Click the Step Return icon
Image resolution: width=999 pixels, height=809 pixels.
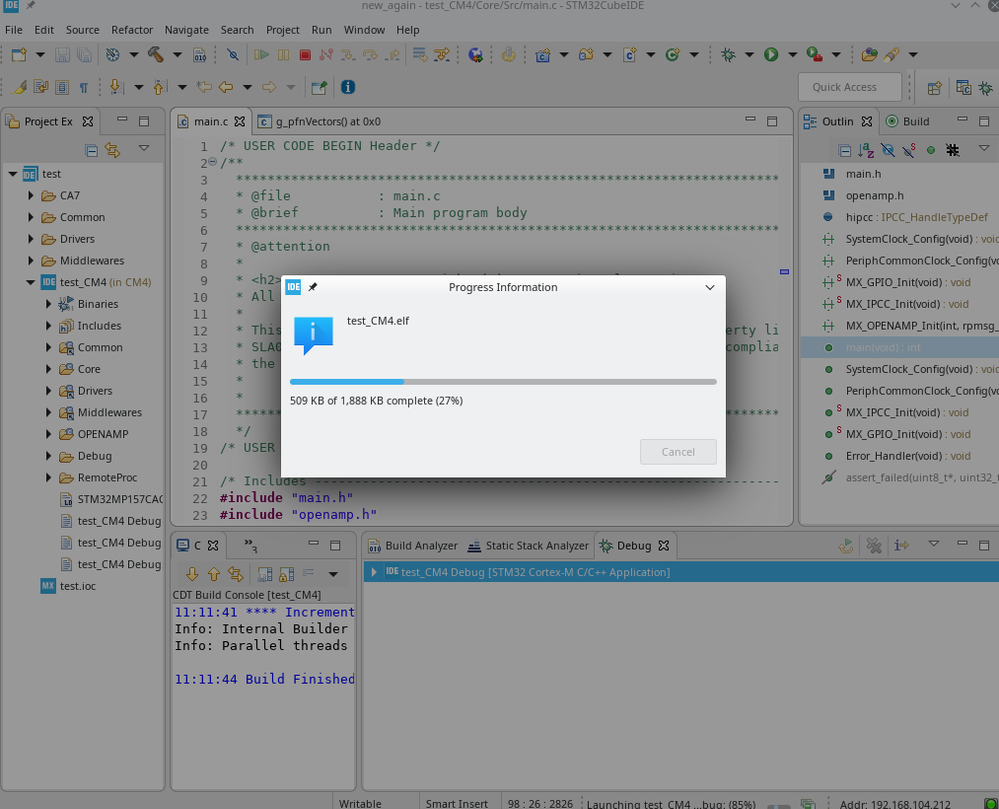click(392, 55)
